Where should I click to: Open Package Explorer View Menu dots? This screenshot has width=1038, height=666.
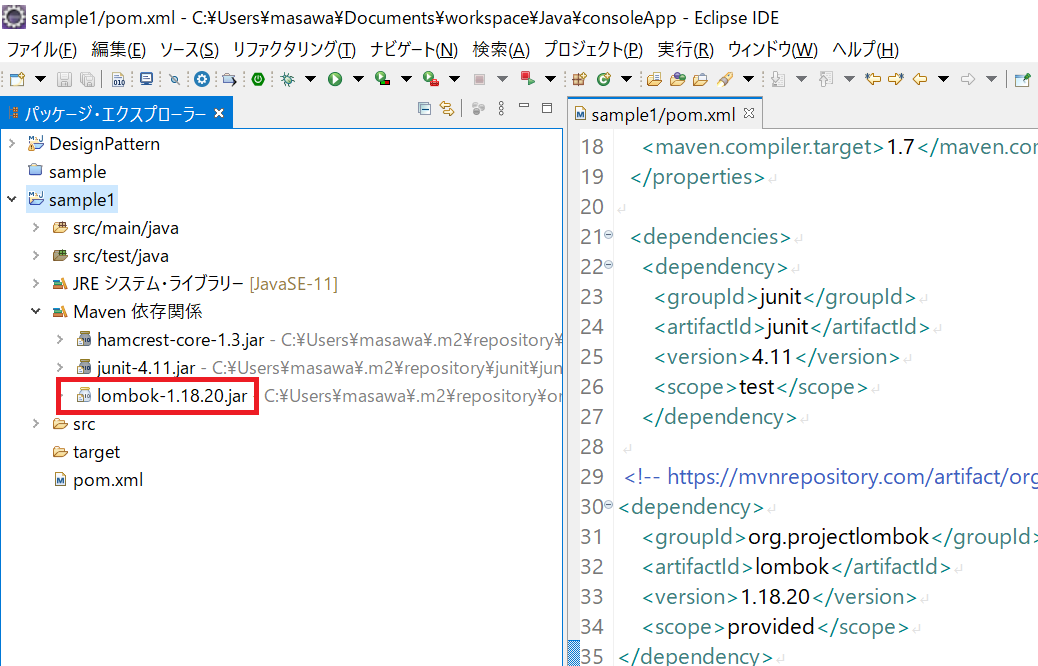pos(501,109)
